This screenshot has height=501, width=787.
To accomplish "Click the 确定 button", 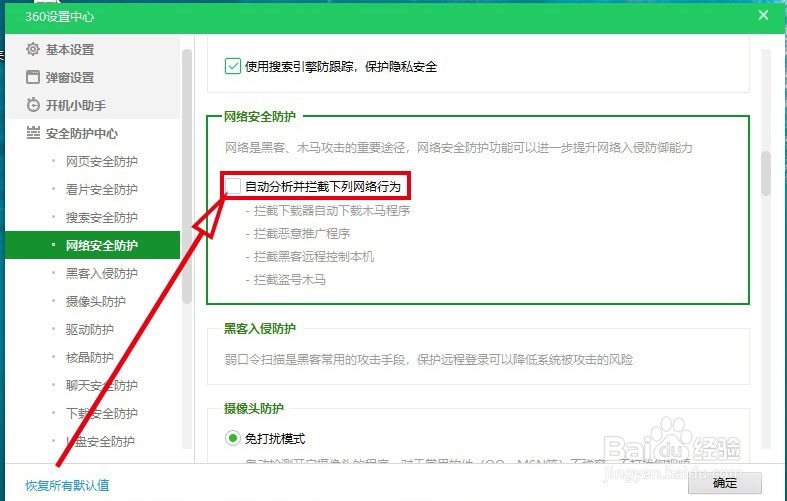I will (725, 483).
